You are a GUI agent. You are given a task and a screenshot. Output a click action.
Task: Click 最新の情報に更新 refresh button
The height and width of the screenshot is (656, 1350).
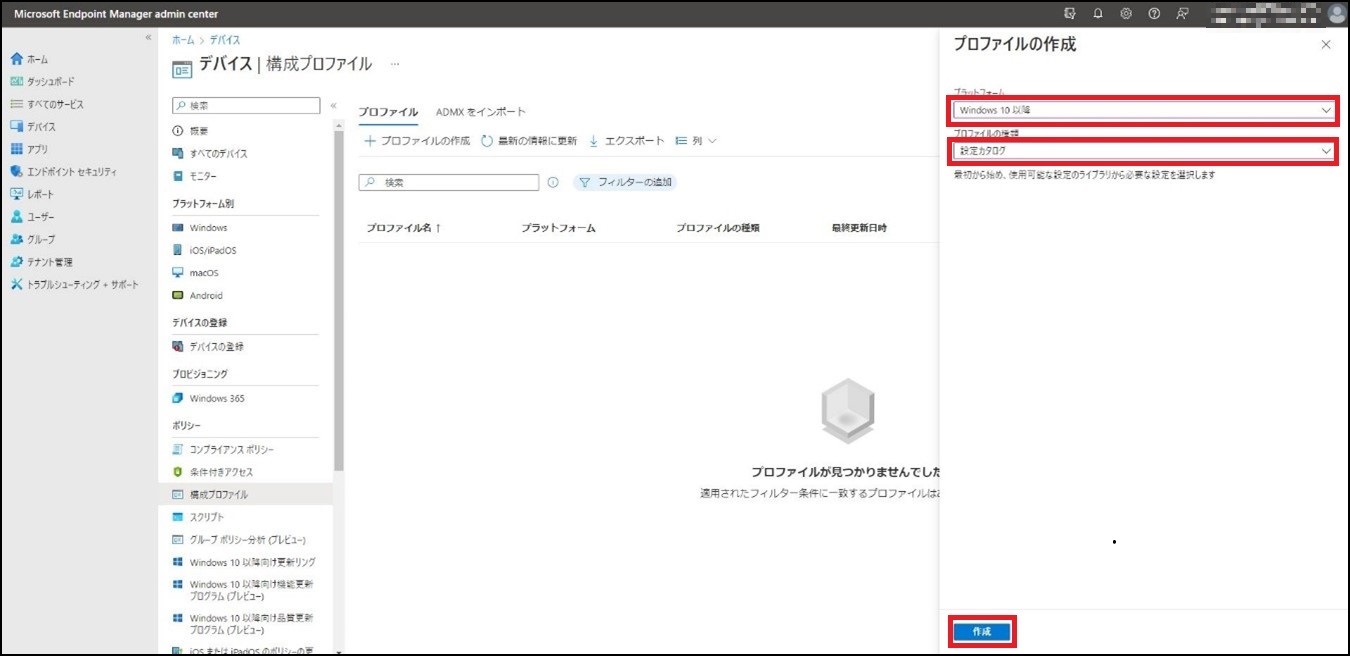(529, 141)
